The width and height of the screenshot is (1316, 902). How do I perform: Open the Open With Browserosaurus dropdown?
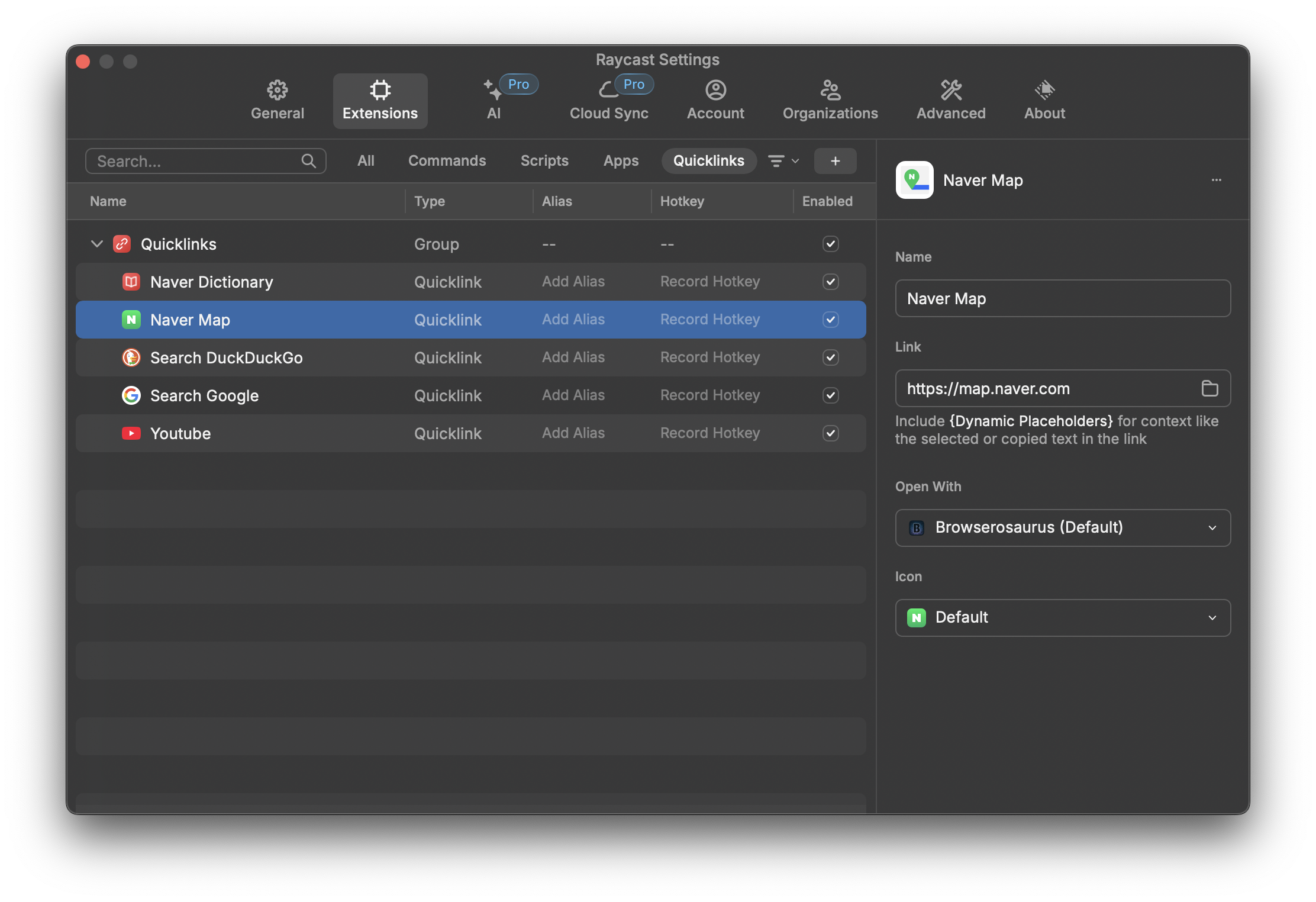tap(1063, 528)
